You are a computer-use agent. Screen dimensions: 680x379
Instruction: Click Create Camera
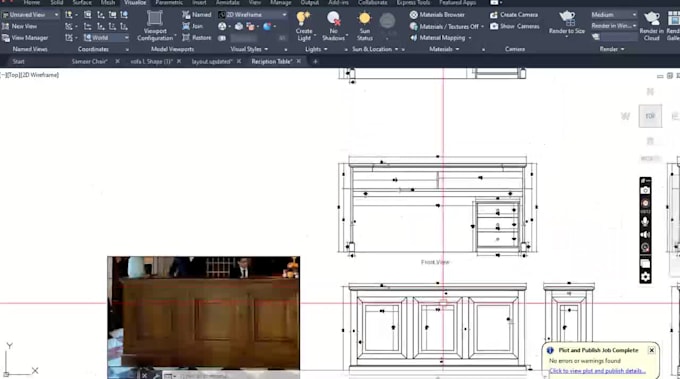pyautogui.click(x=514, y=15)
